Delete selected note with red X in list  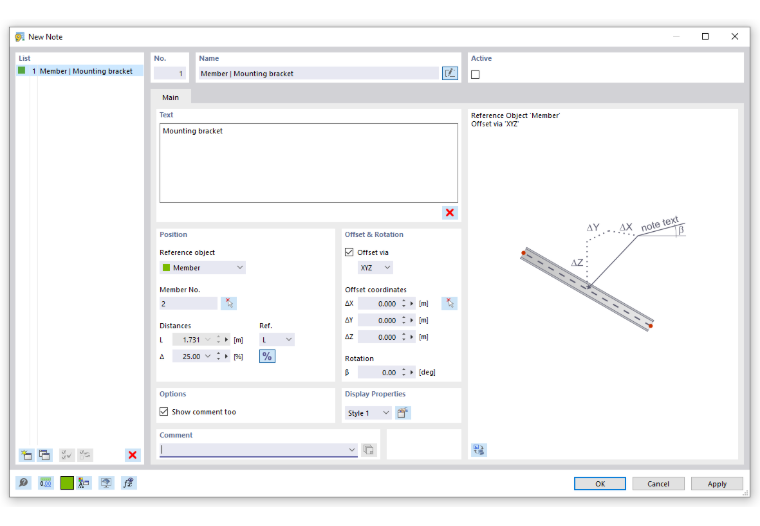(132, 455)
